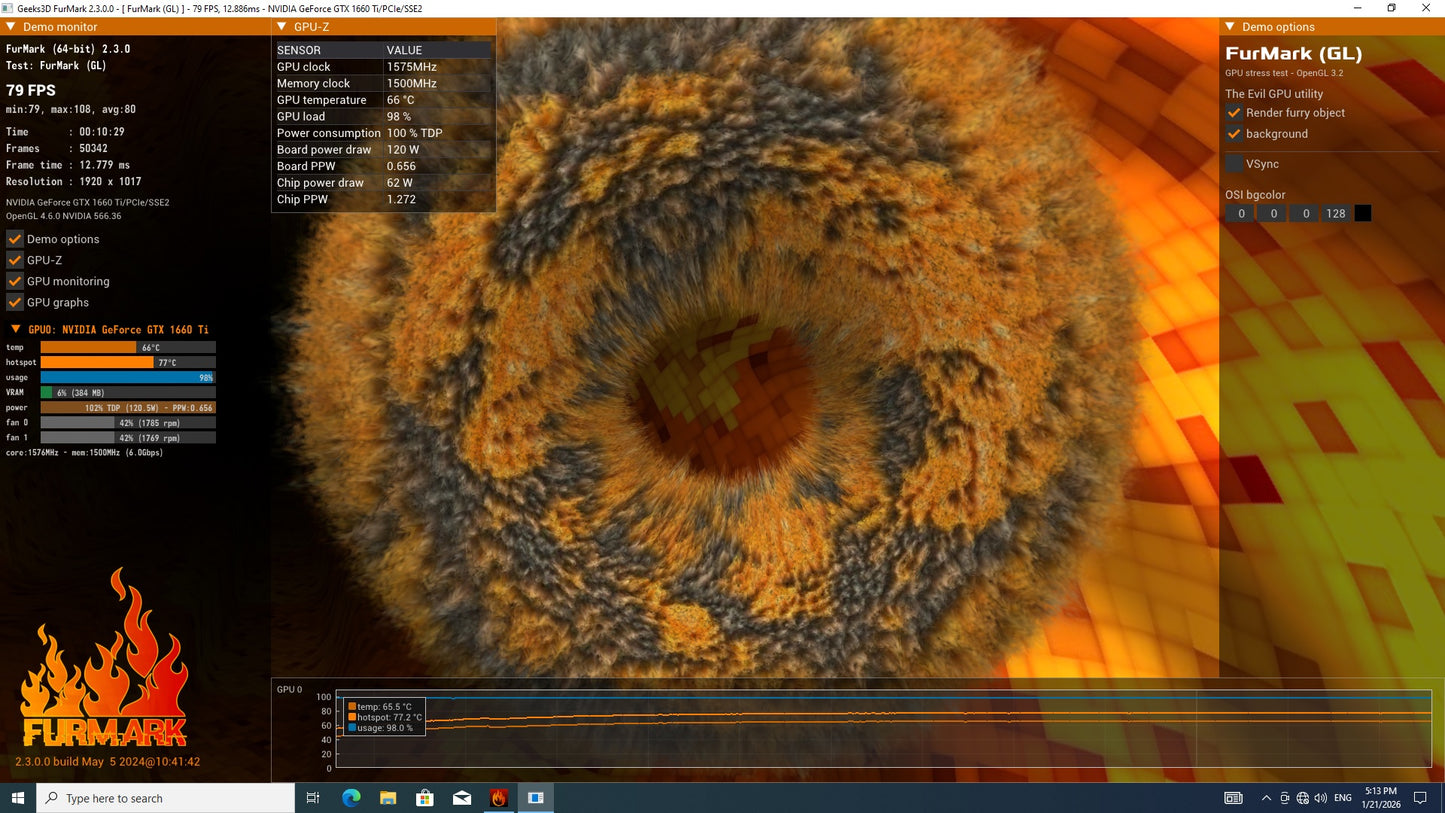The height and width of the screenshot is (813, 1445).
Task: Restore down the FurMark window
Action: pyautogui.click(x=1391, y=8)
